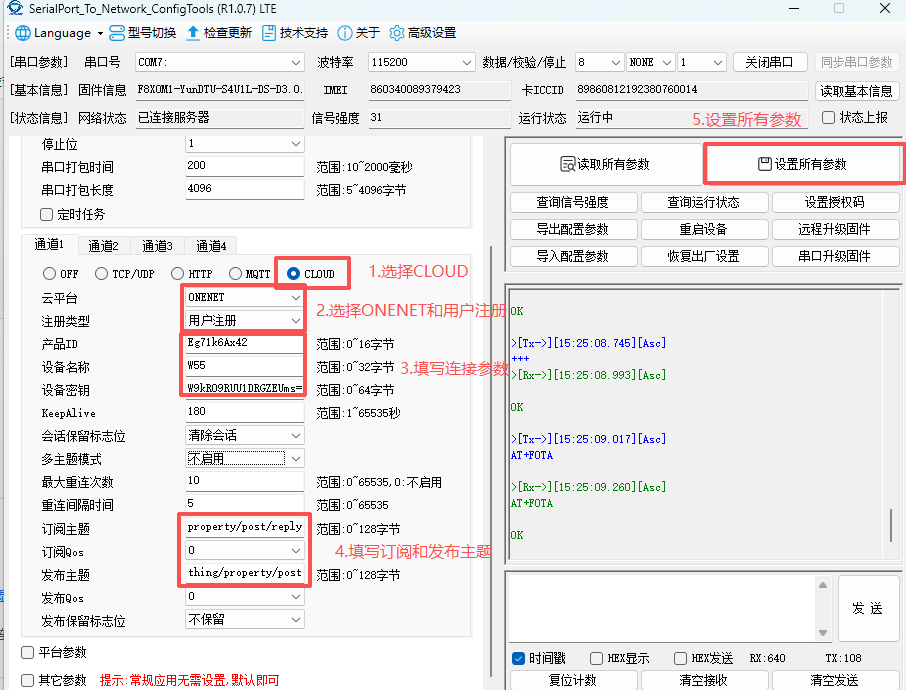Click the 订阅主题 input field
The height and width of the screenshot is (690, 906).
(x=244, y=527)
